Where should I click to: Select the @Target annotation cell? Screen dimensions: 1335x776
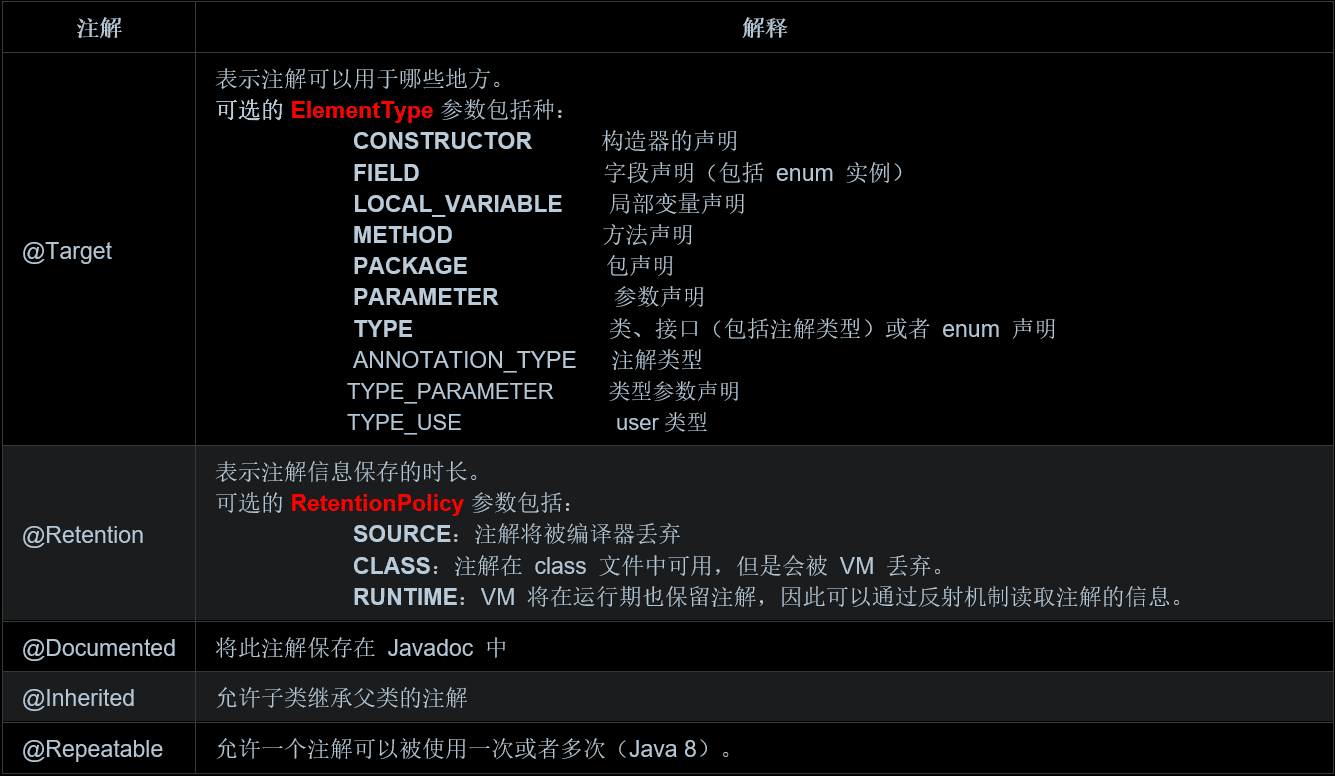[x=67, y=251]
